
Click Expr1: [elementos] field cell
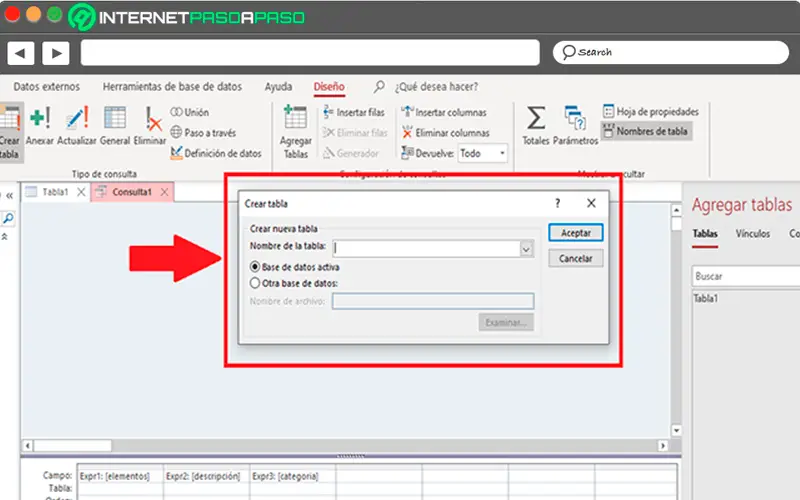coord(120,476)
